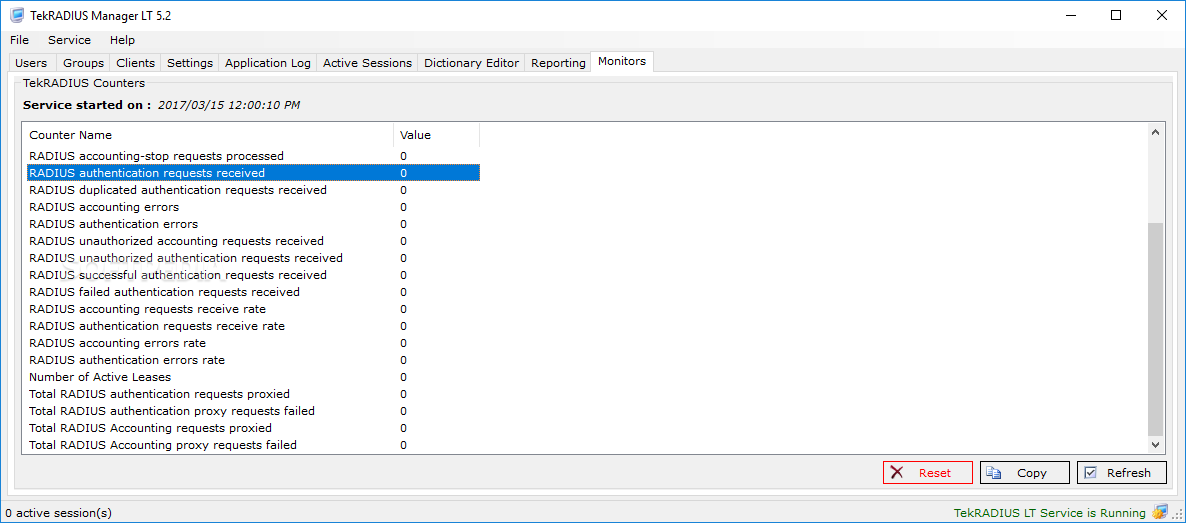Click the TekRADIUS app icon in title bar

(15, 15)
